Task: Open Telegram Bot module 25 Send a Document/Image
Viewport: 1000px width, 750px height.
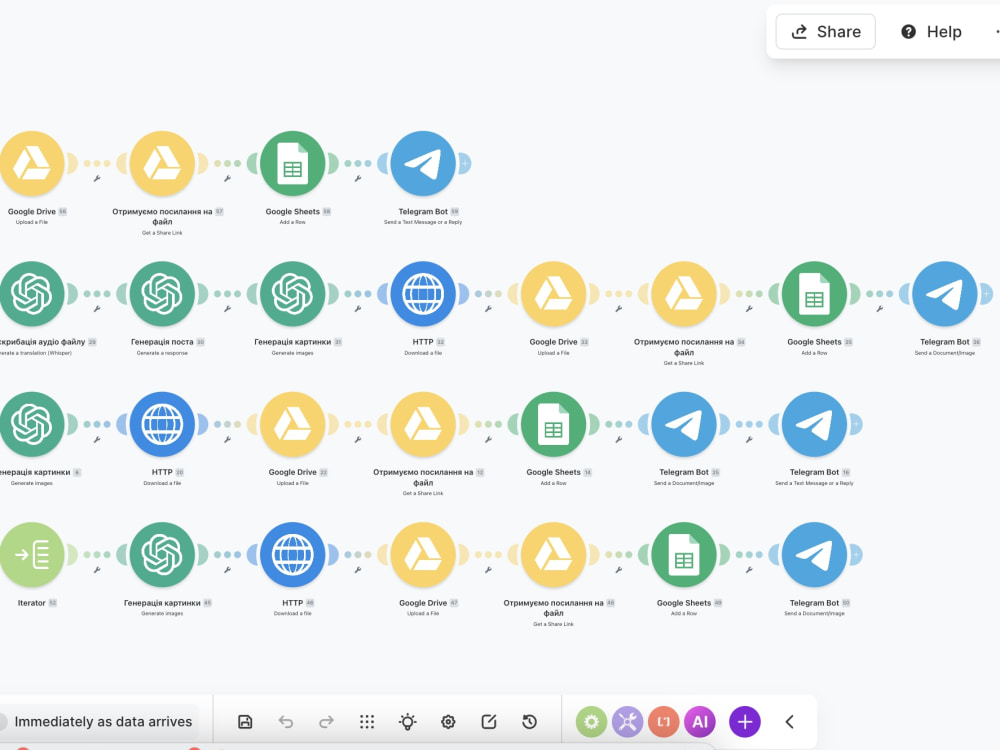Action: pyautogui.click(x=684, y=424)
